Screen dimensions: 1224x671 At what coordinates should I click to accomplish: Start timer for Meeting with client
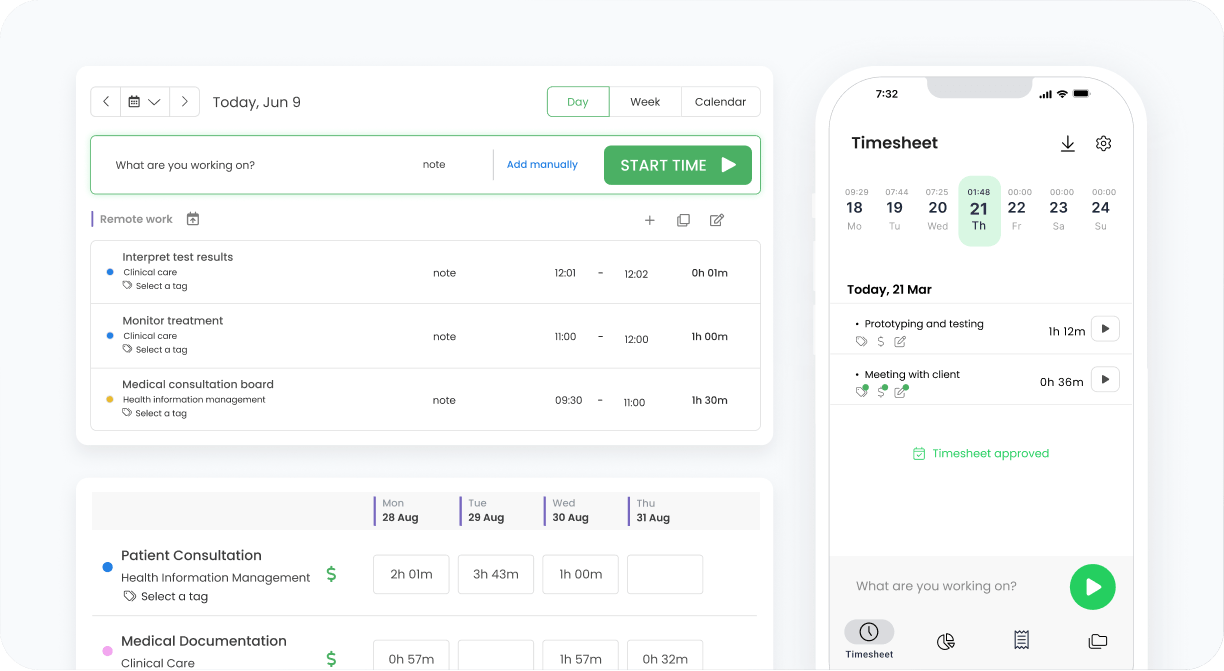(1105, 379)
